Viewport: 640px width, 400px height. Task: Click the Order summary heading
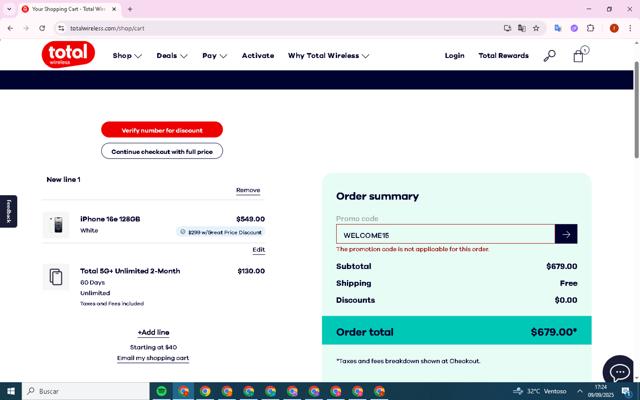coord(378,196)
